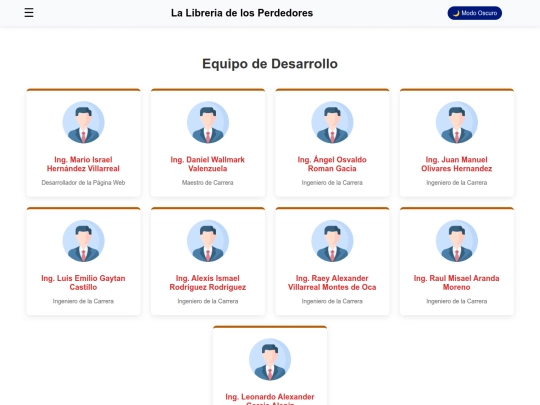Click 'Ingeniero de la Carrera' under Luis Emilio

(x=83, y=301)
